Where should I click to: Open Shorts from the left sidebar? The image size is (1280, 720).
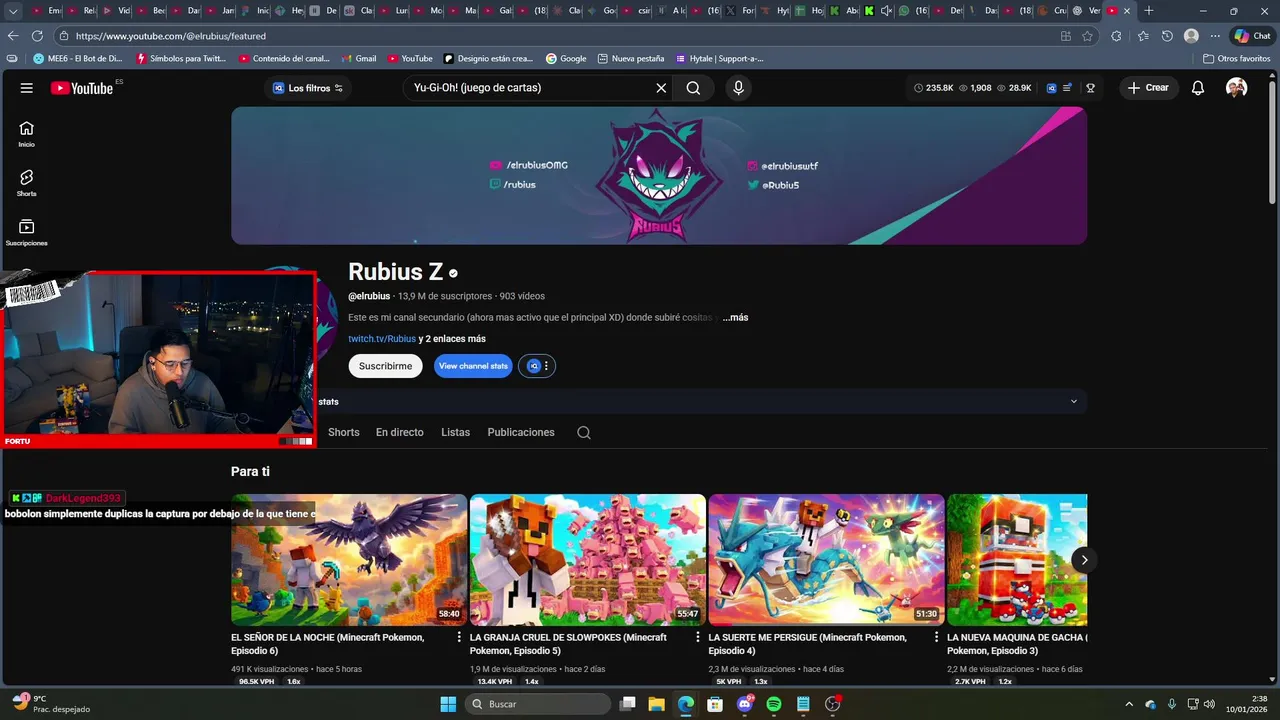27,183
